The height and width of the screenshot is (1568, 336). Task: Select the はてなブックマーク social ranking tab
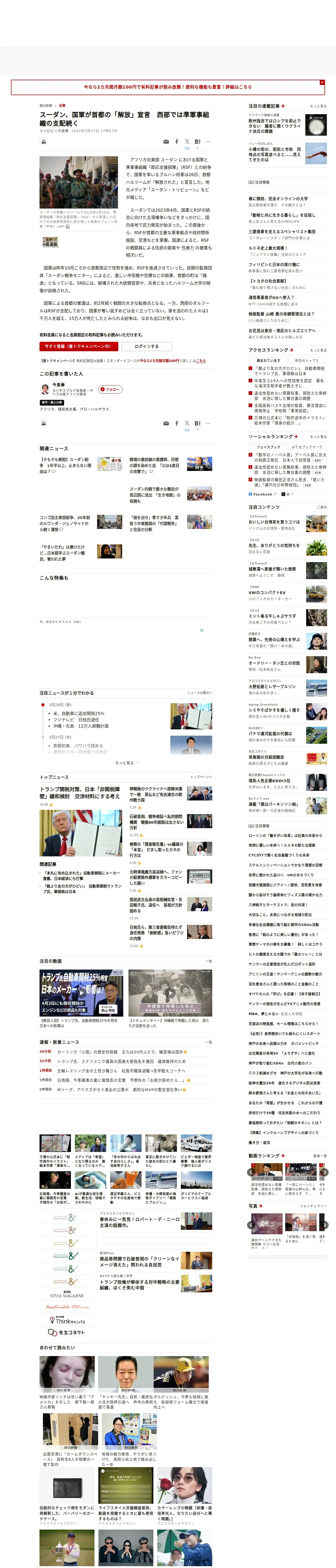pos(307,447)
